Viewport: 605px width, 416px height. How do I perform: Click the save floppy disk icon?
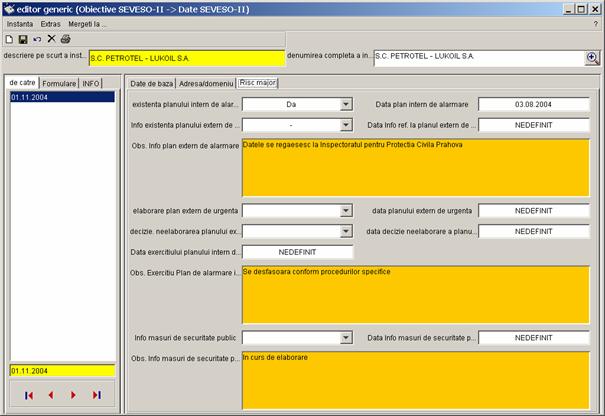[23, 38]
